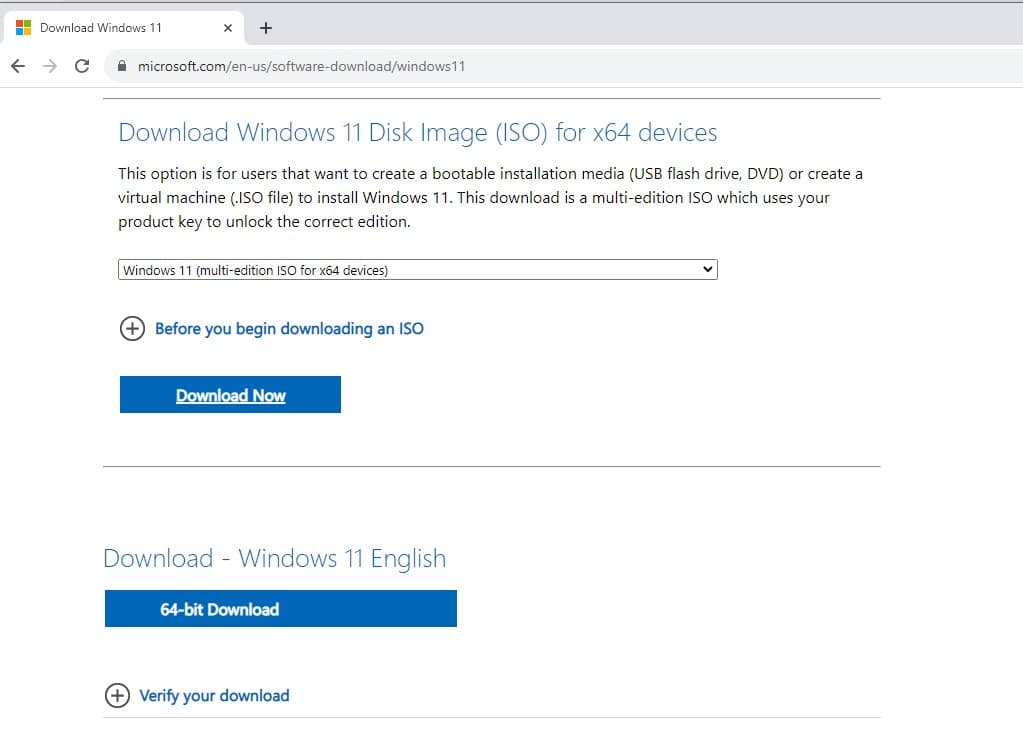This screenshot has width=1023, height=736.
Task: Go back to the previous page
Action: pyautogui.click(x=18, y=66)
